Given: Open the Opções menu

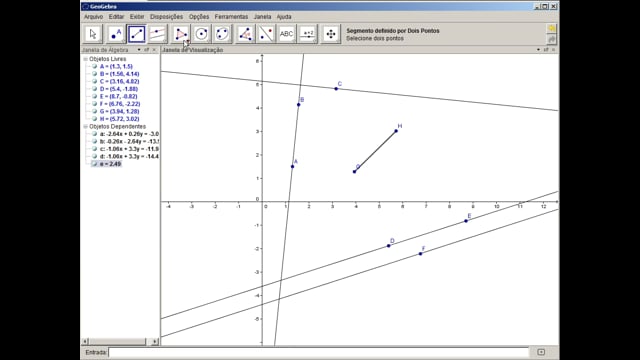Looking at the screenshot, I should click(x=199, y=17).
